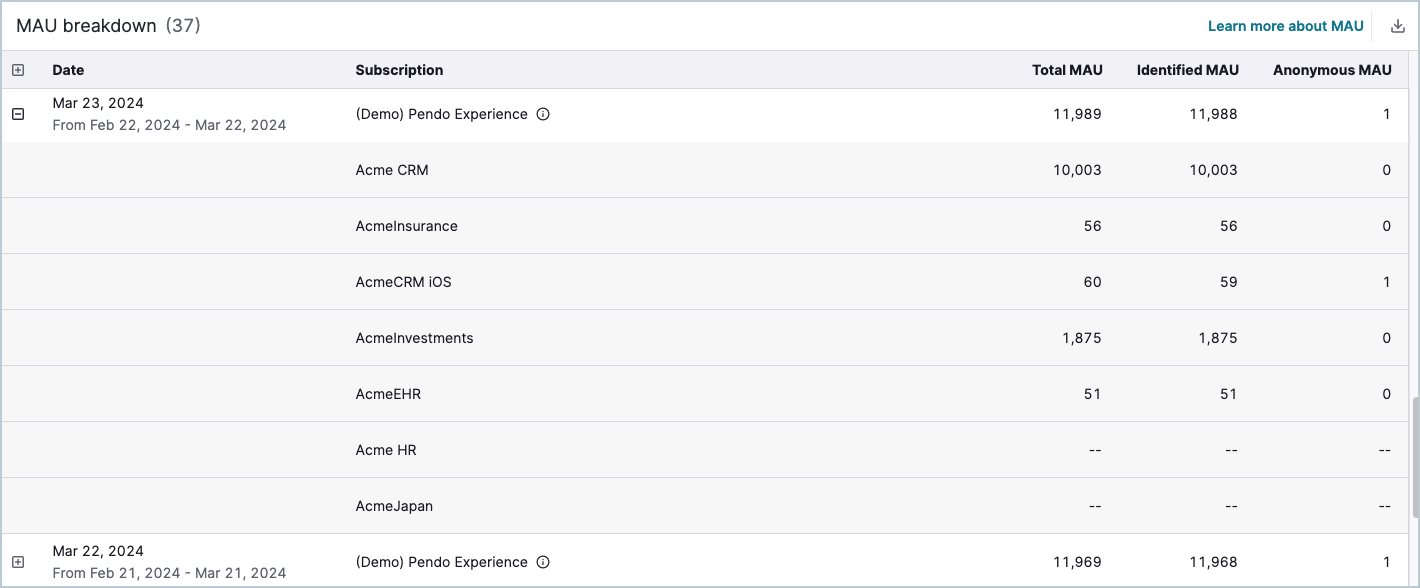Click Identified MAU value 11,988
This screenshot has height=588, width=1420.
click(x=1213, y=114)
